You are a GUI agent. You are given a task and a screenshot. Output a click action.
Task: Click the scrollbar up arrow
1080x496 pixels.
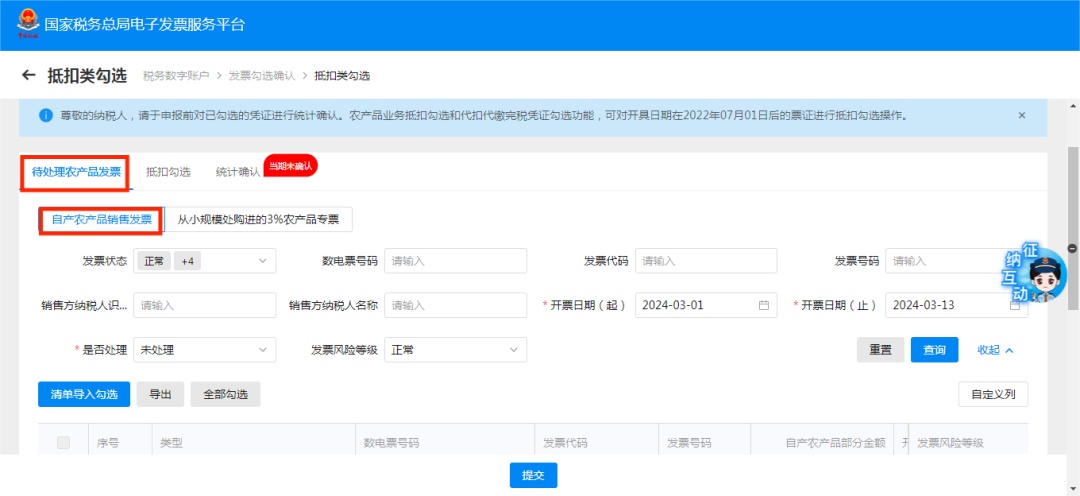tap(1072, 105)
